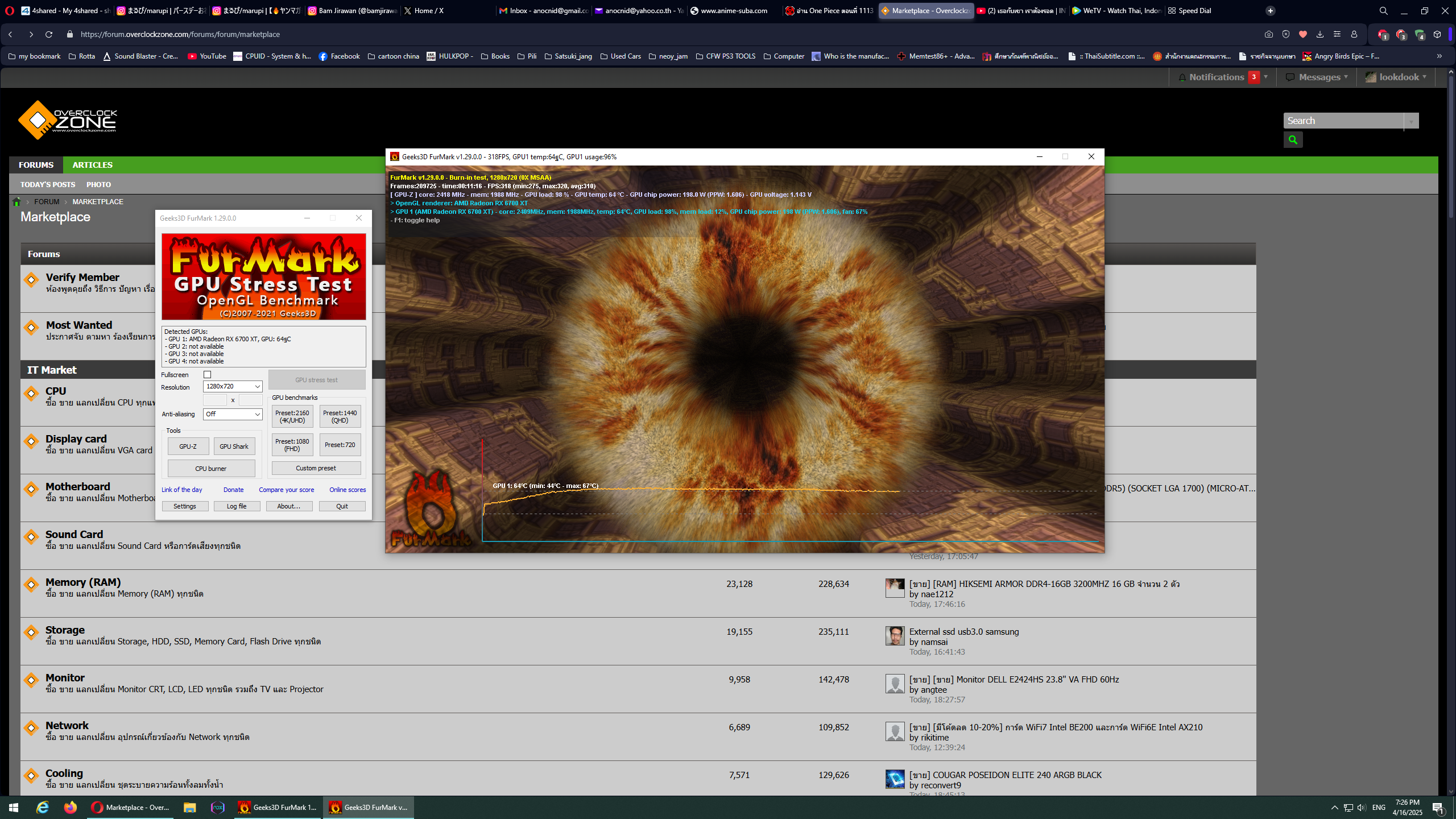1456x819 pixels.
Task: Open a new tab with plus icon
Action: point(1270,11)
